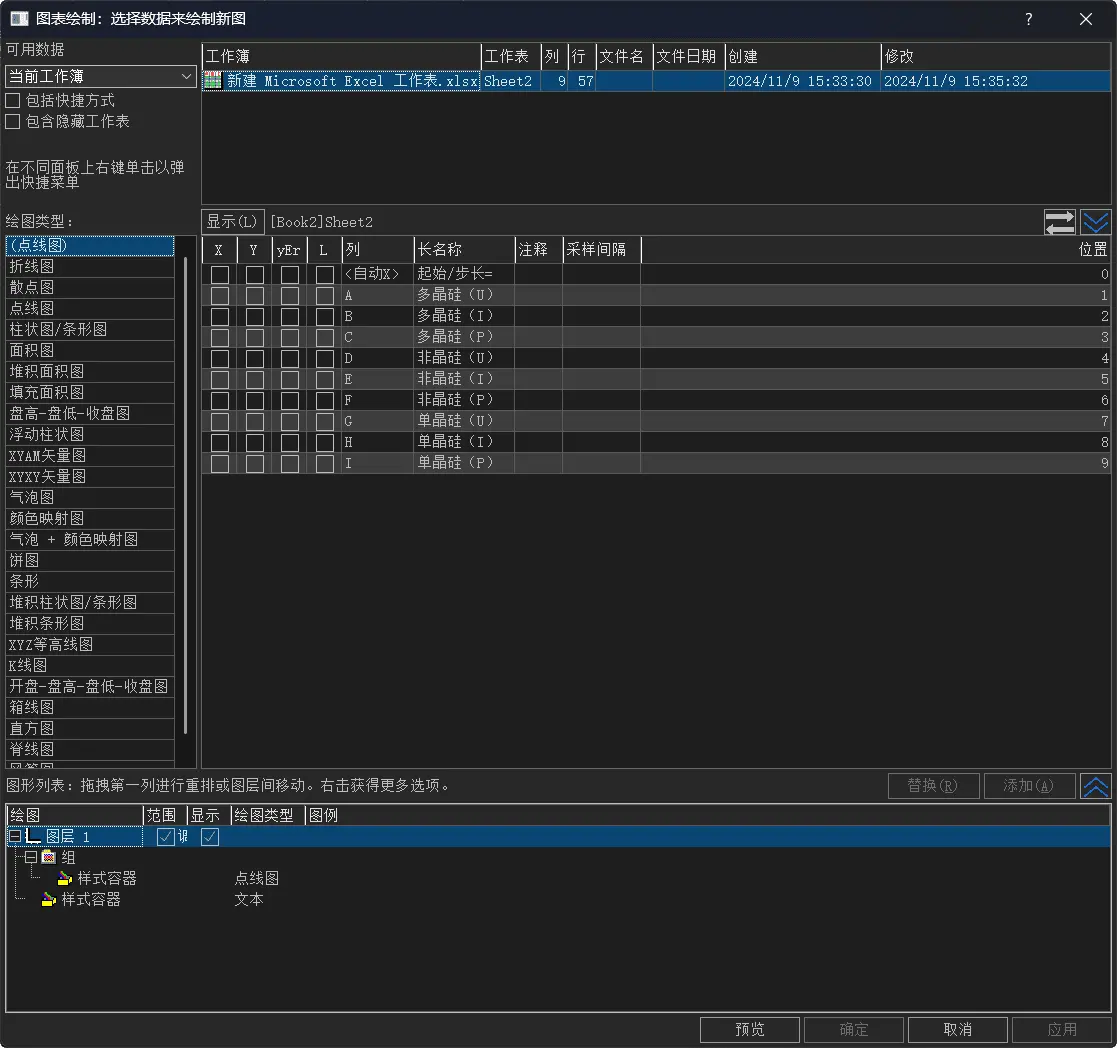The image size is (1117, 1048).
Task: Tick the X checkbox for column A
Action: pos(219,296)
